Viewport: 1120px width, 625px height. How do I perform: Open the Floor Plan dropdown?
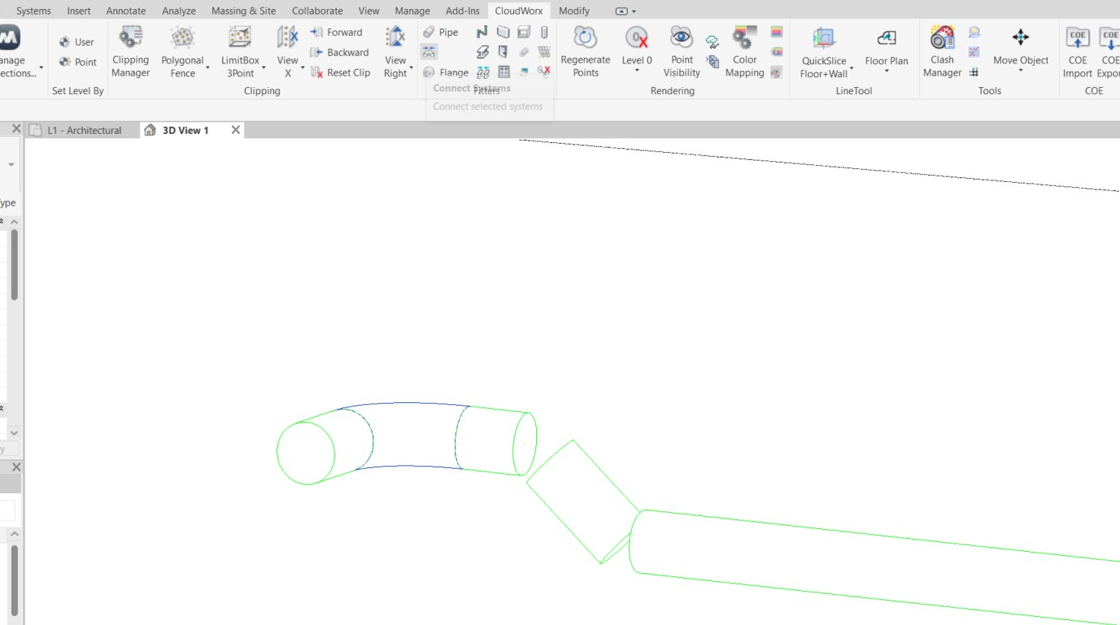(886, 71)
